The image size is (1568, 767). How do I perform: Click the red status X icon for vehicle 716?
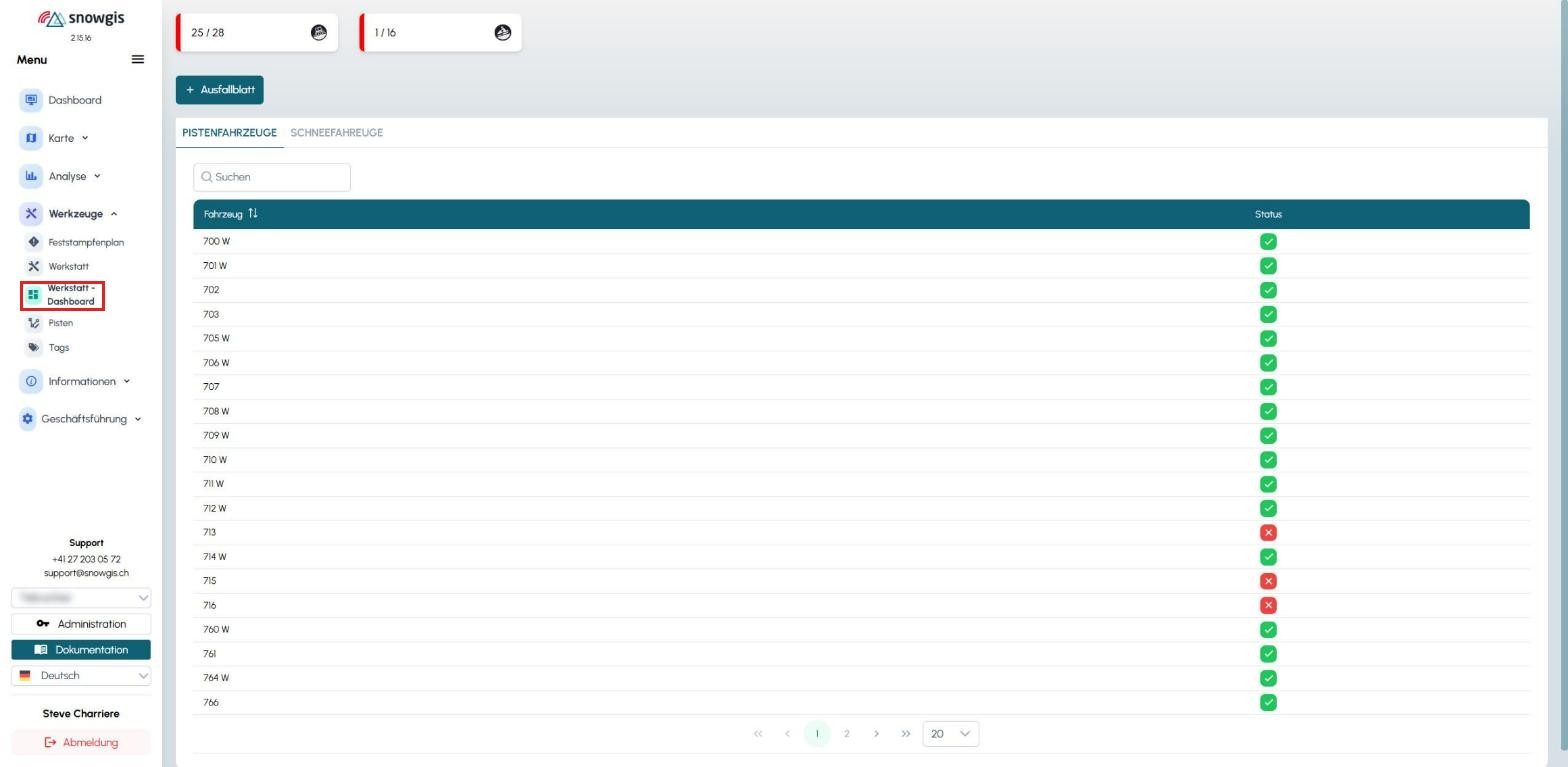(x=1268, y=605)
